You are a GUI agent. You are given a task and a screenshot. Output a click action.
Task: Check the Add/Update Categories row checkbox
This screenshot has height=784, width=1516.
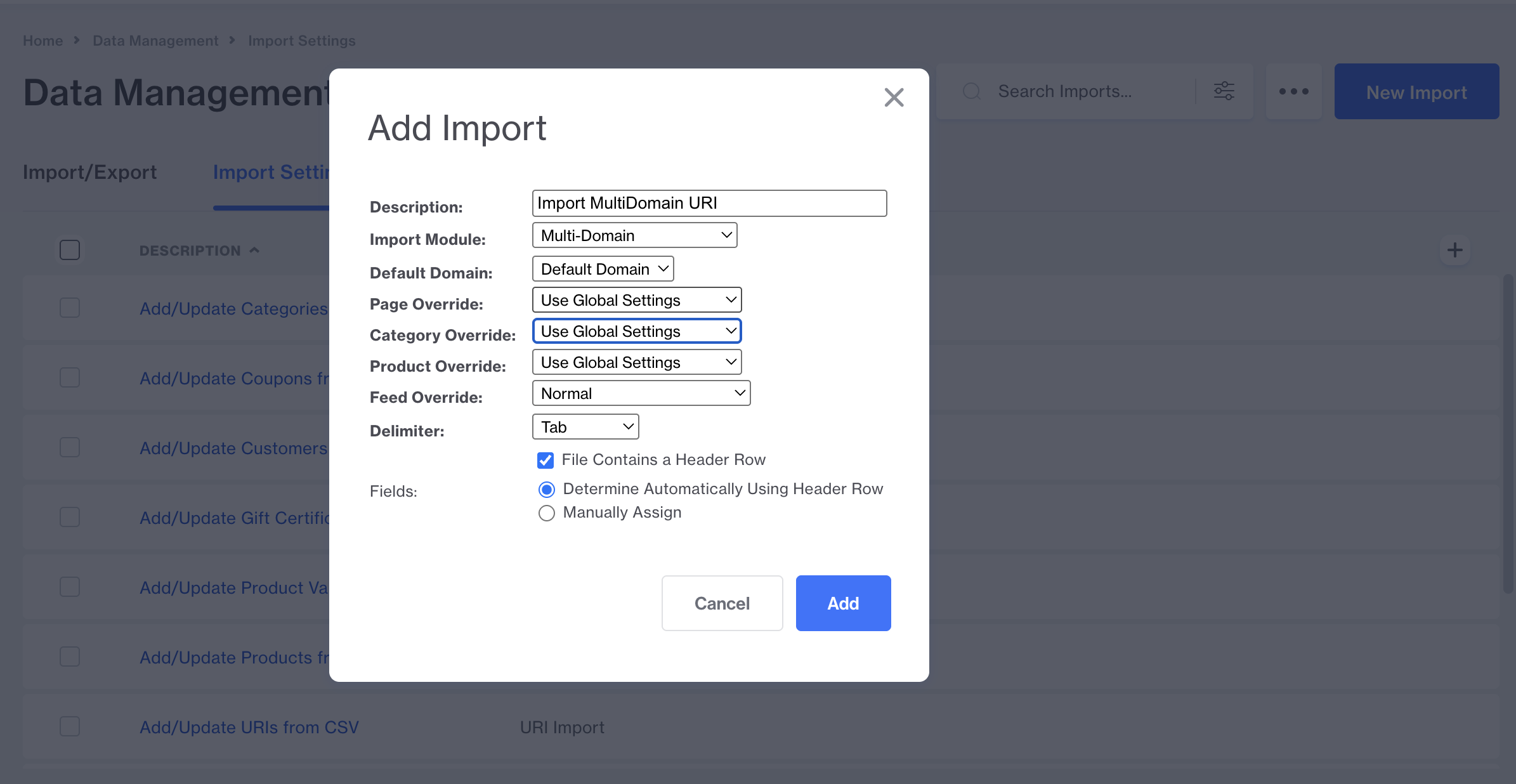coord(70,308)
